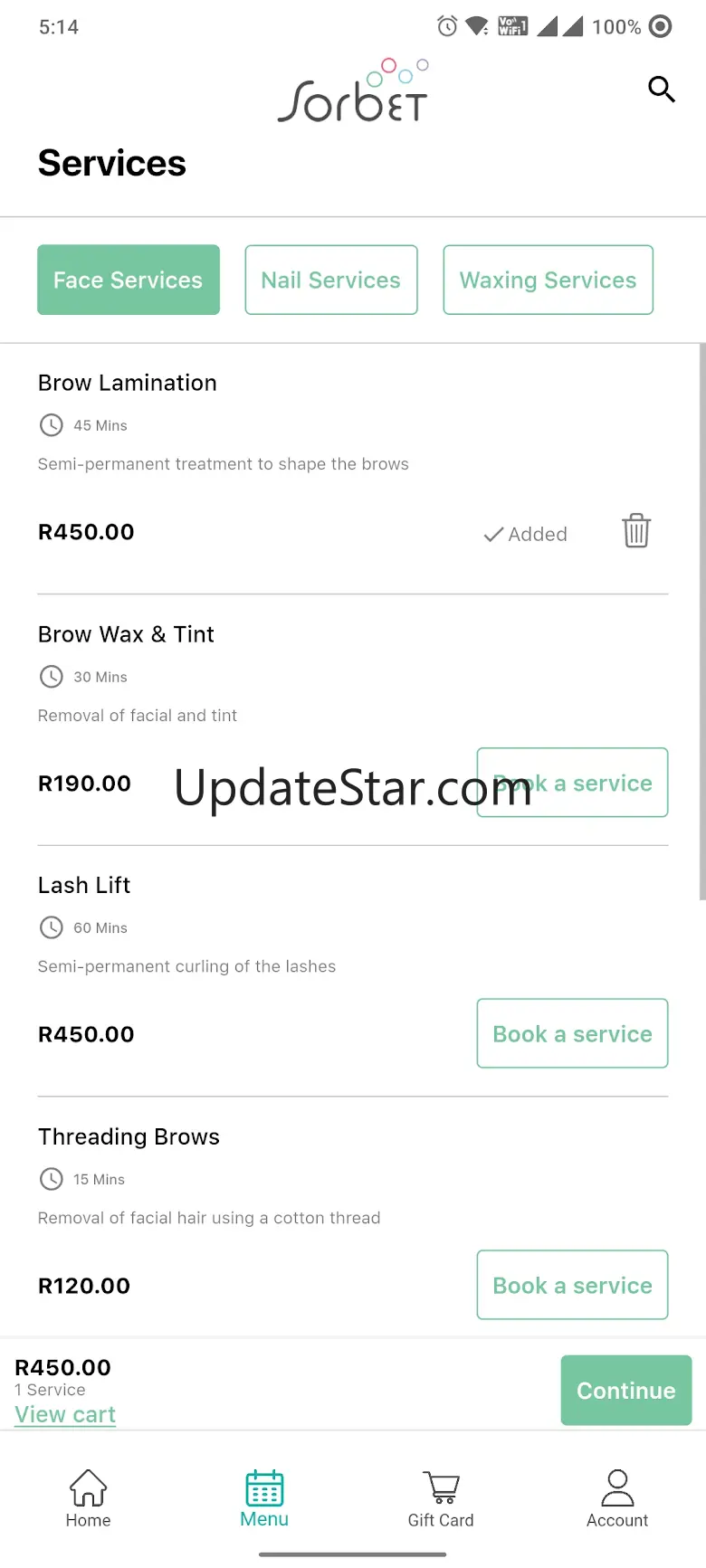
Task: Select the Face Services tab
Action: click(x=129, y=280)
